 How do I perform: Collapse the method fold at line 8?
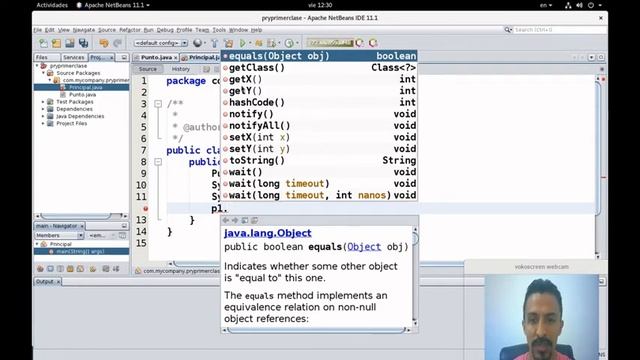tap(158, 162)
